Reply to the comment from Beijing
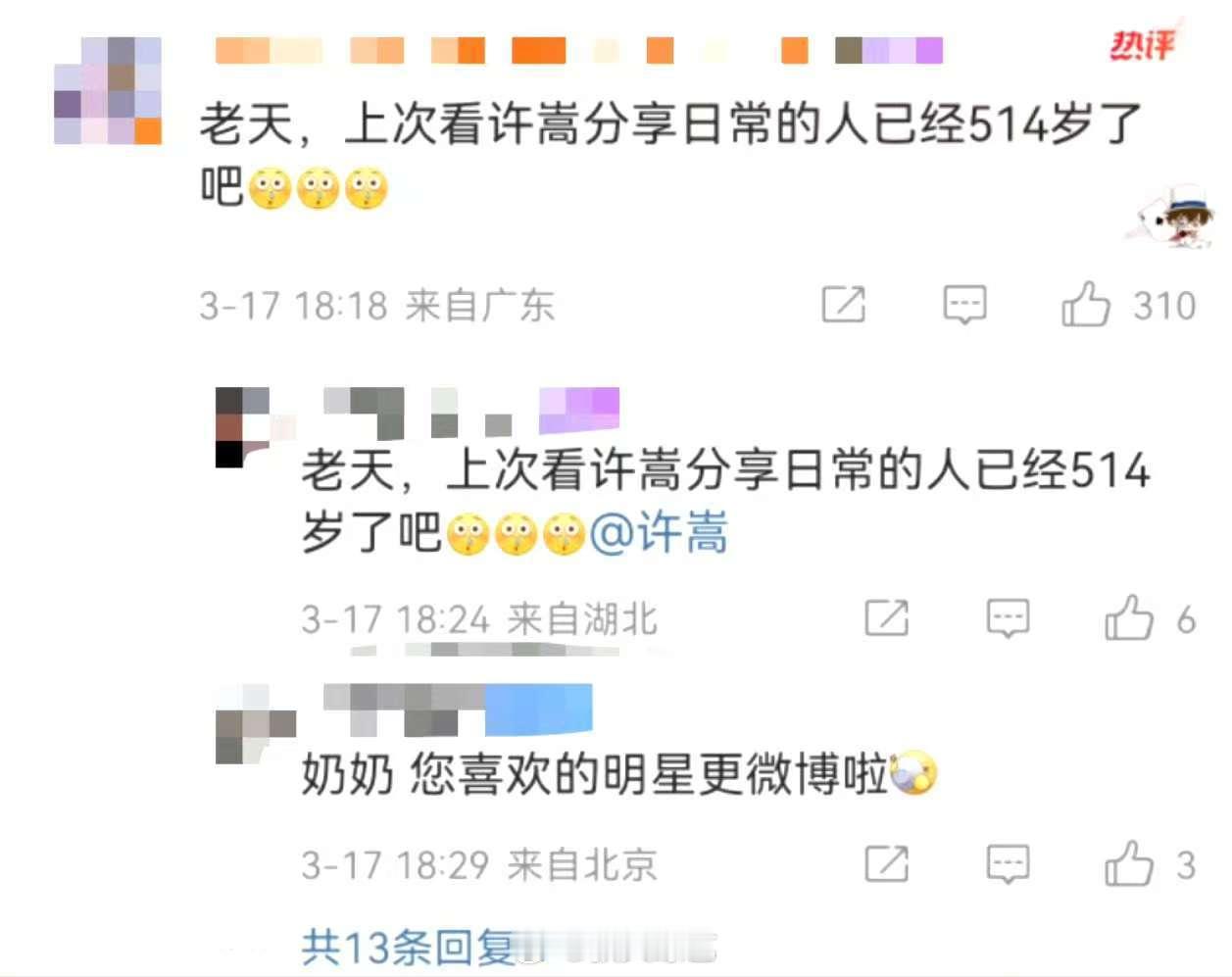This screenshot has width=1232, height=977. click(1008, 864)
